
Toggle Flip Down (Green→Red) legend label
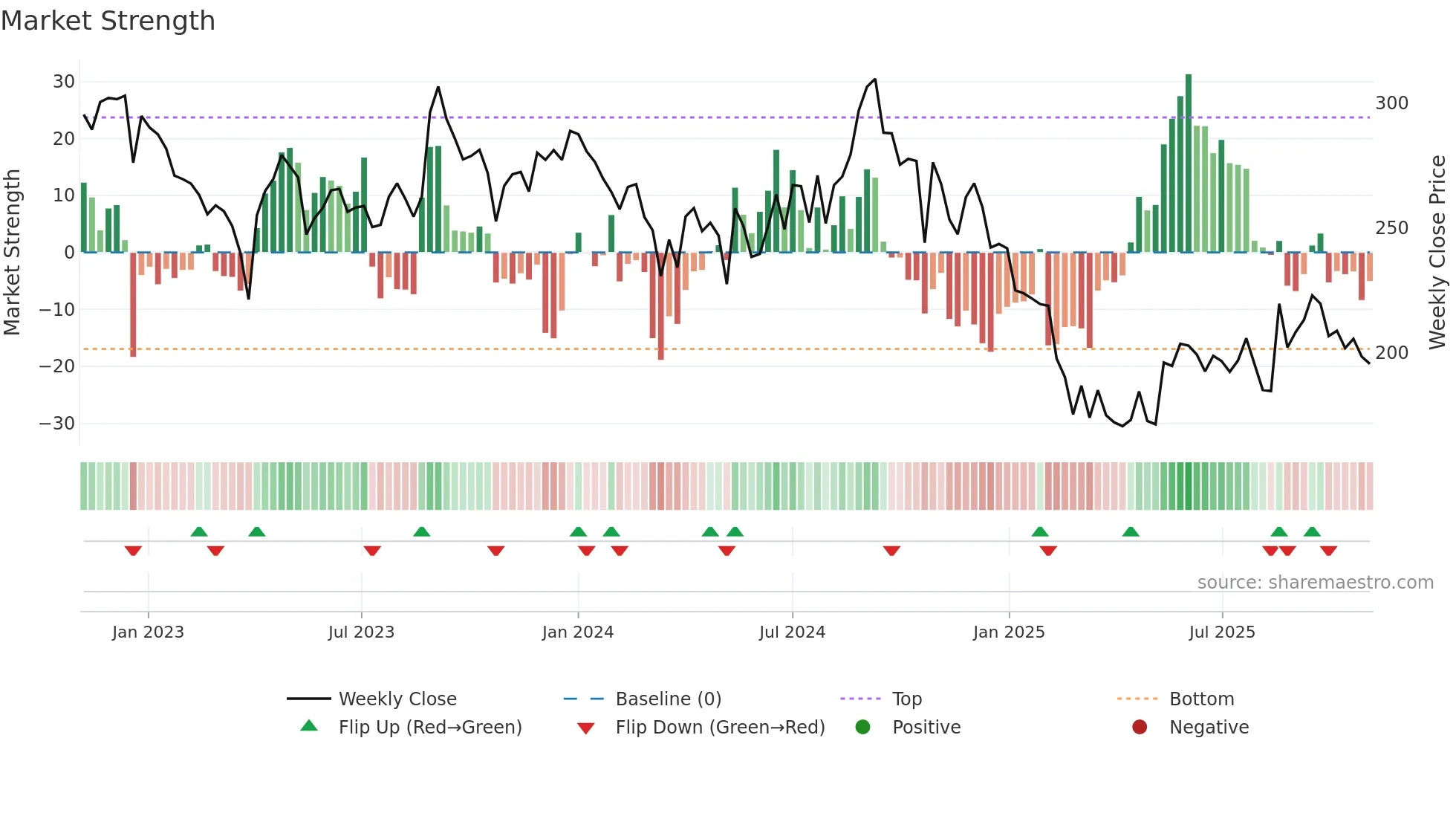click(x=720, y=727)
